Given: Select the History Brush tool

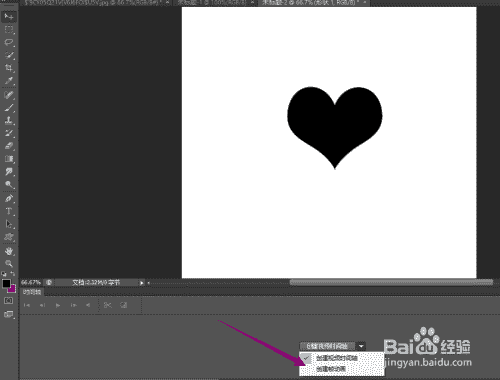Looking at the screenshot, I should (9, 133).
